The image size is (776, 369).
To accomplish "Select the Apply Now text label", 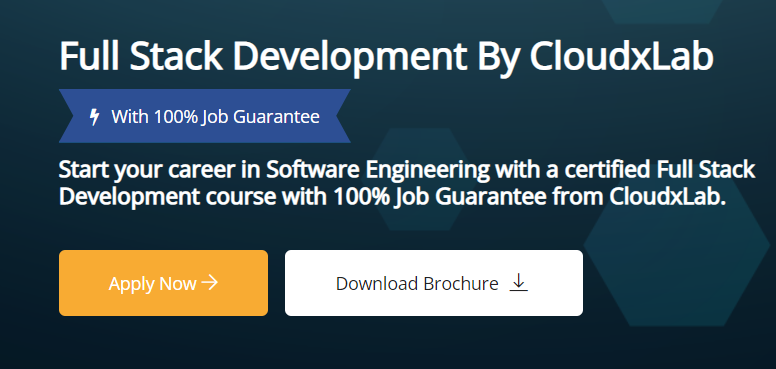I will tap(152, 284).
